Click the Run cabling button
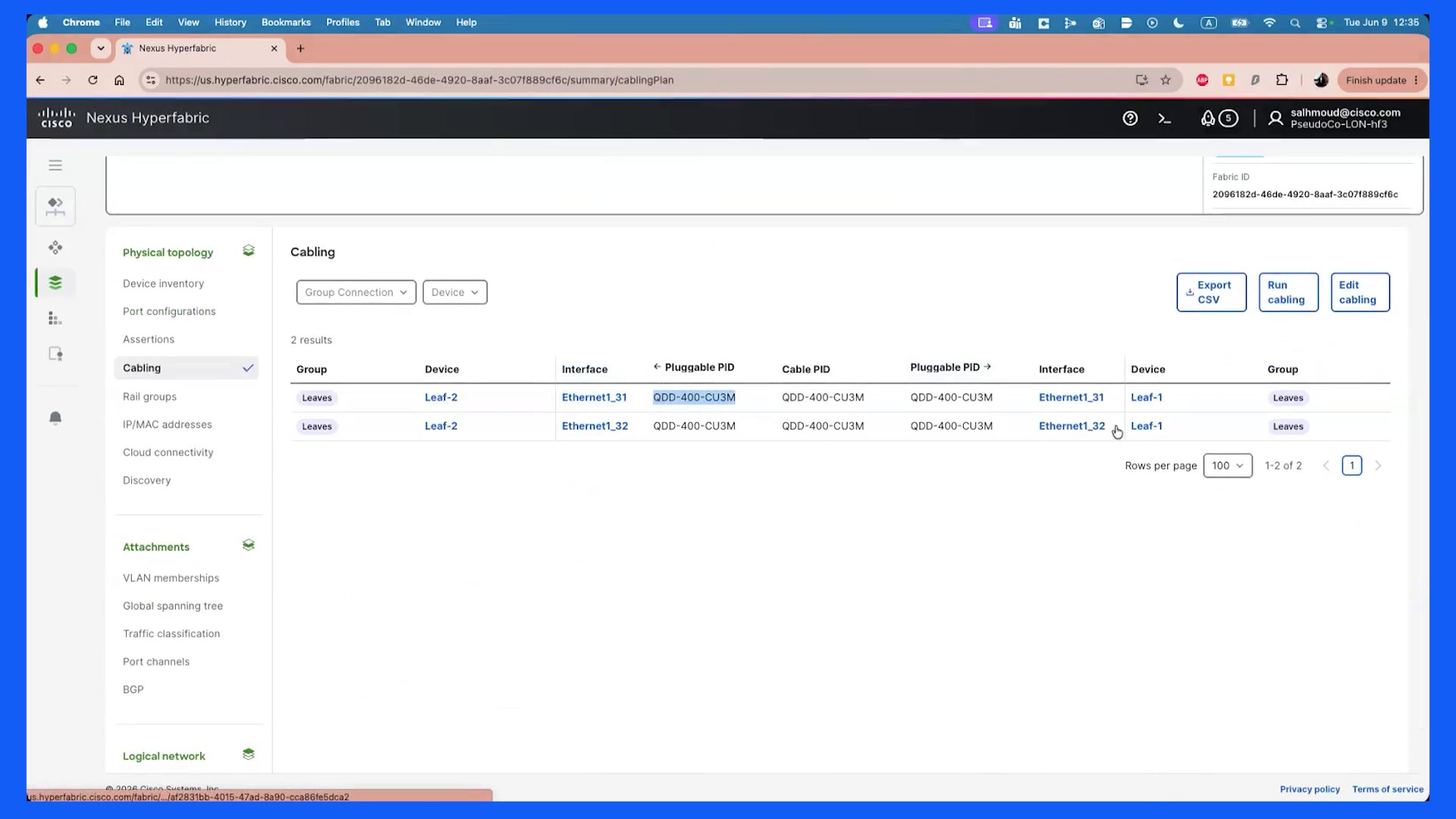The height and width of the screenshot is (819, 1456). 1288,292
